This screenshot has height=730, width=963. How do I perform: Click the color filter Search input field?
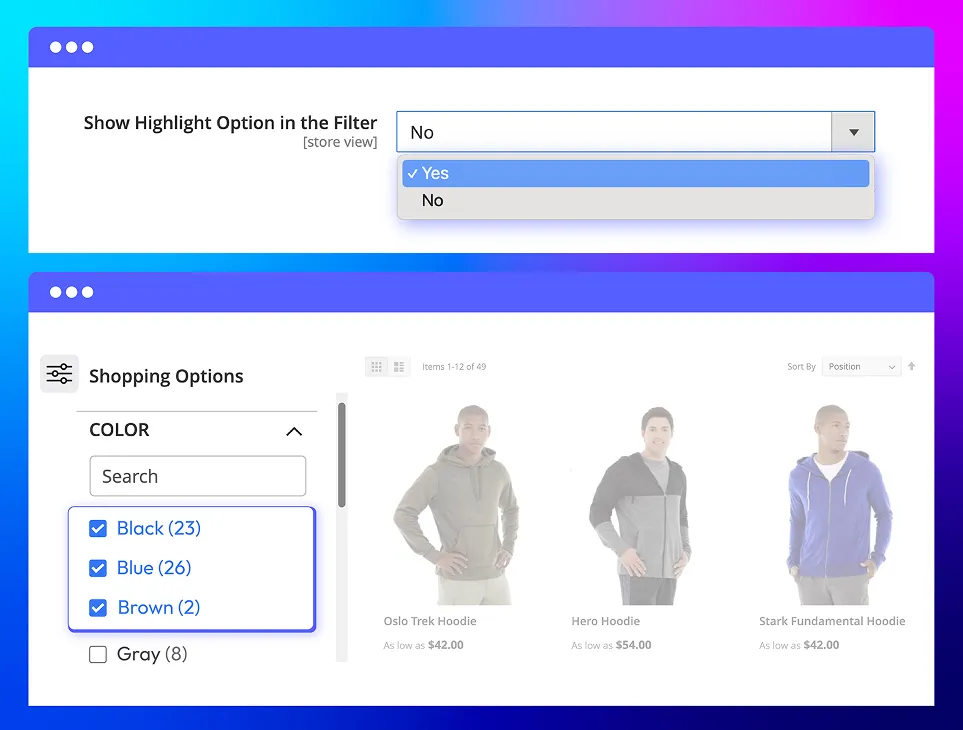pyautogui.click(x=198, y=476)
